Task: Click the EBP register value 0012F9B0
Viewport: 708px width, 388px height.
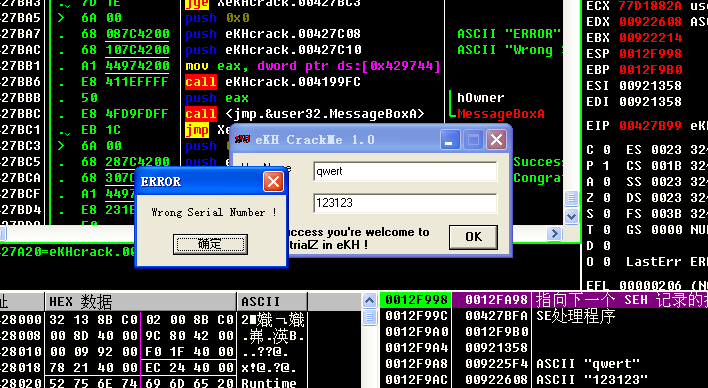Action: 650,70
